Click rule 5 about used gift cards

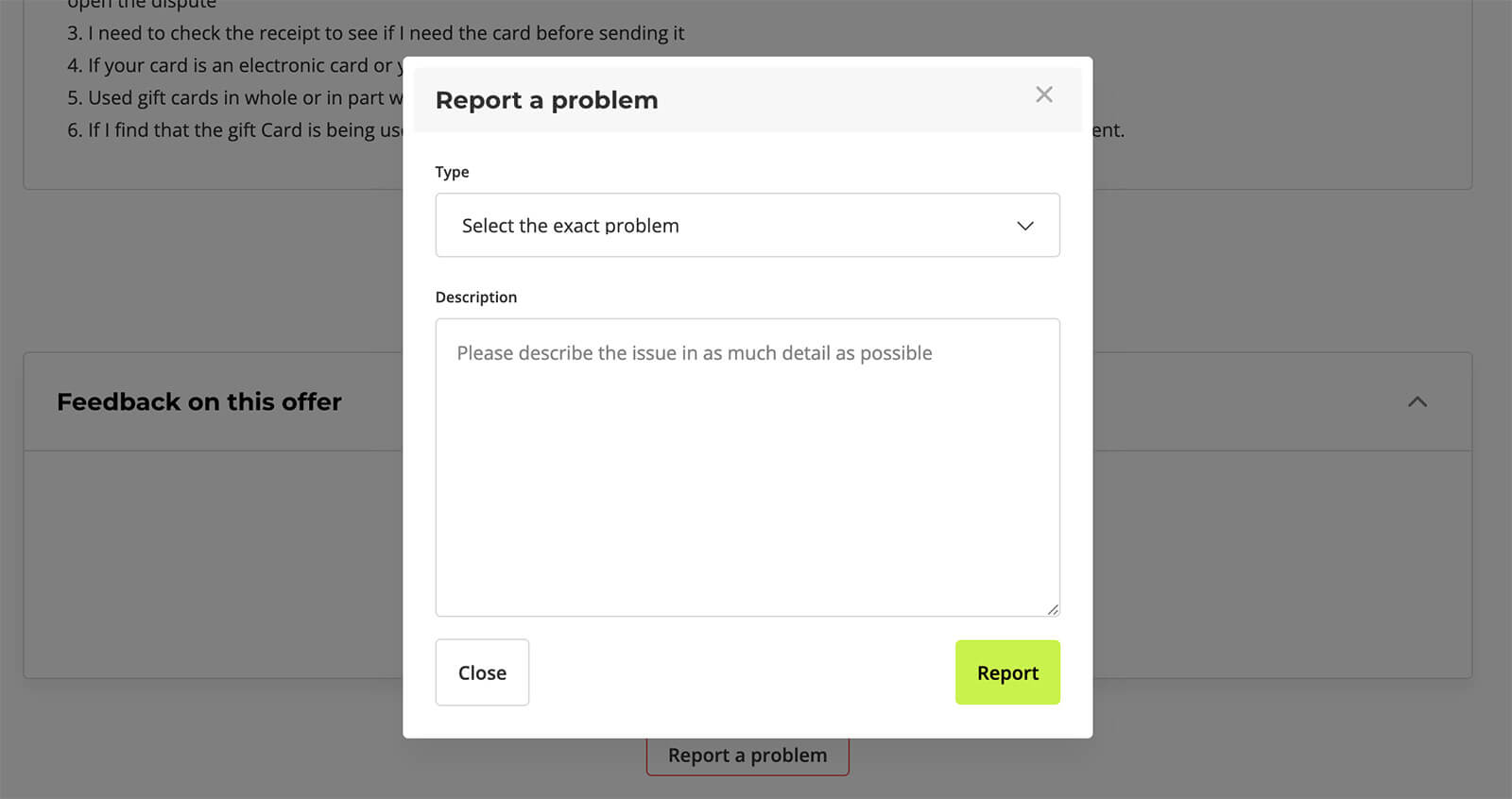click(x=236, y=98)
